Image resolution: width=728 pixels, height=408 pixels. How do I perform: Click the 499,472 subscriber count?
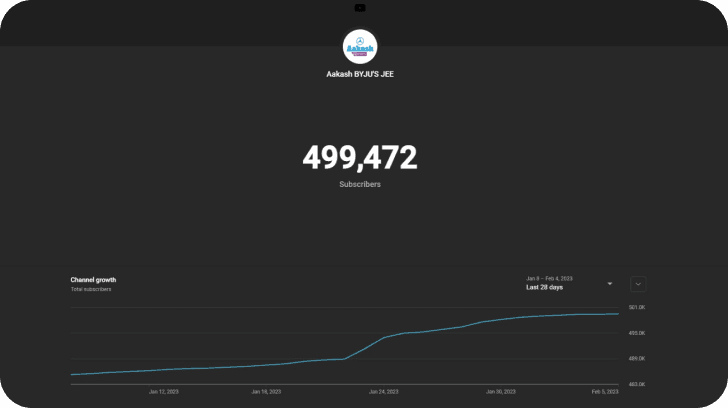pos(360,157)
